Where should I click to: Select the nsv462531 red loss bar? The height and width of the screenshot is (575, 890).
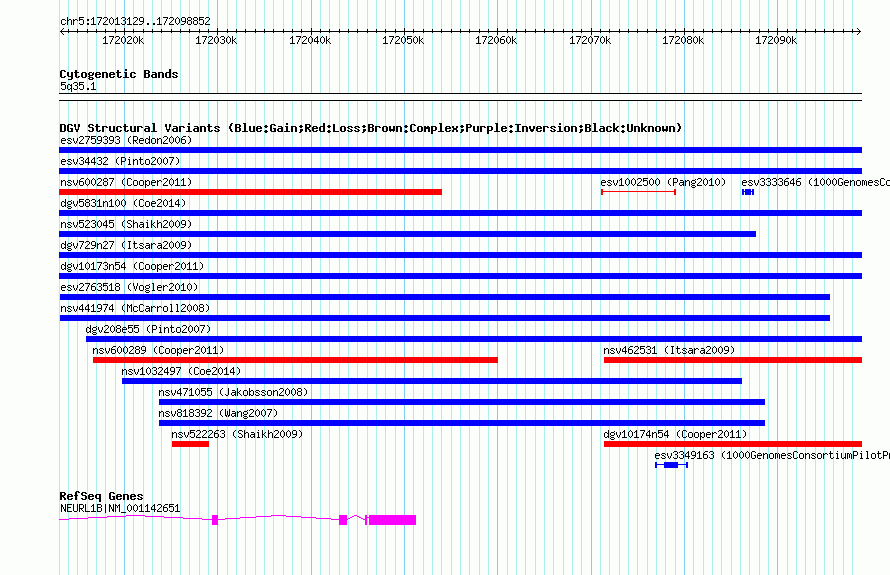coord(733,360)
